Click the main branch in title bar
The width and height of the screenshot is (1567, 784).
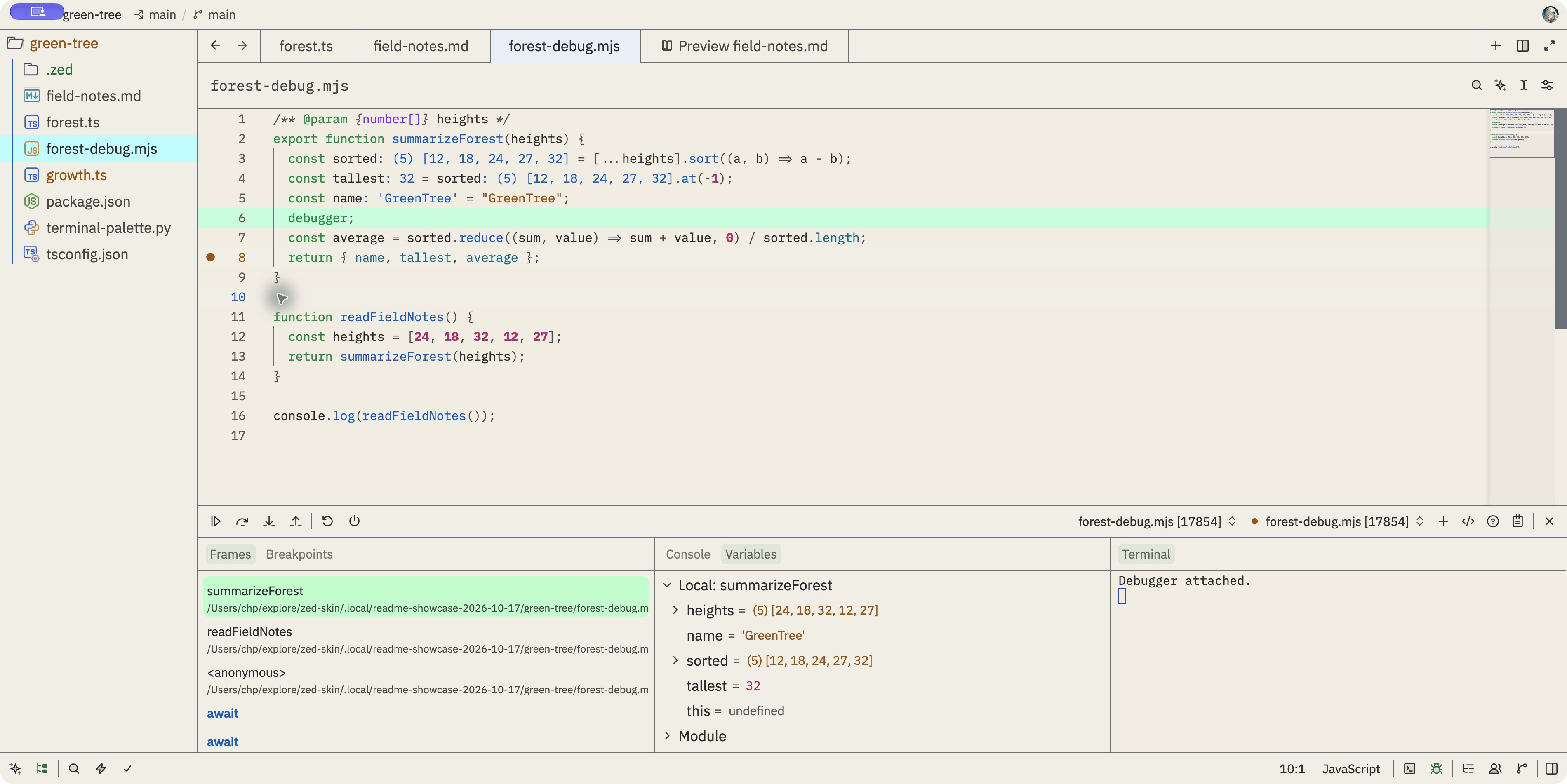215,14
